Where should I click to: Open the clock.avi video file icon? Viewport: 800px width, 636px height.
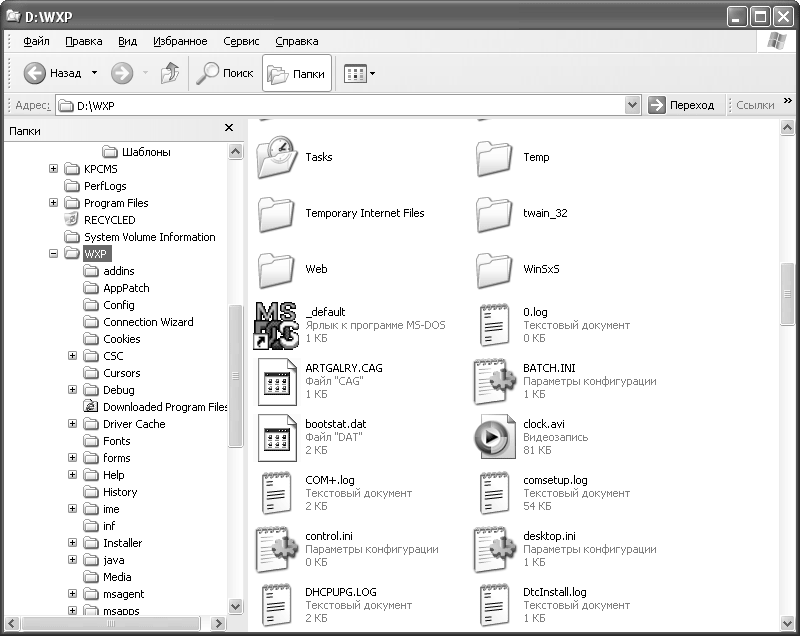click(x=493, y=437)
